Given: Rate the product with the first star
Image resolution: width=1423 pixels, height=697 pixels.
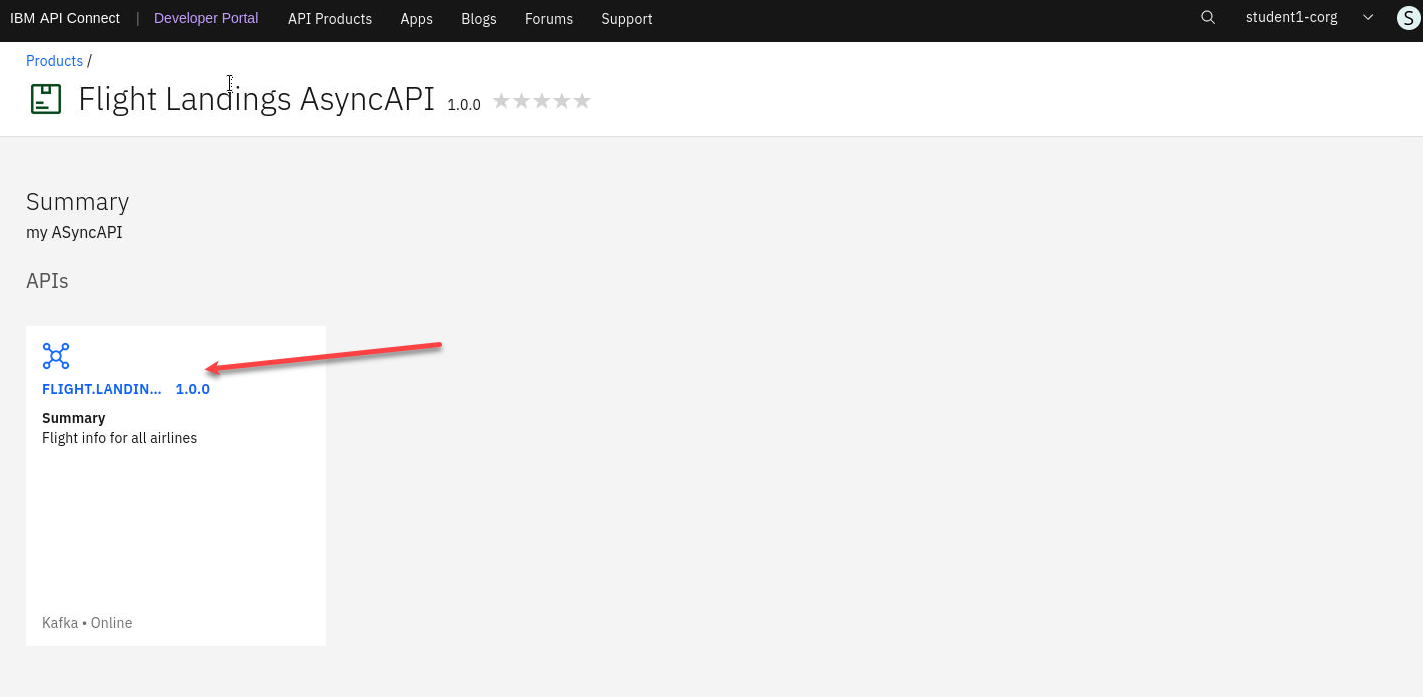Looking at the screenshot, I should 501,101.
